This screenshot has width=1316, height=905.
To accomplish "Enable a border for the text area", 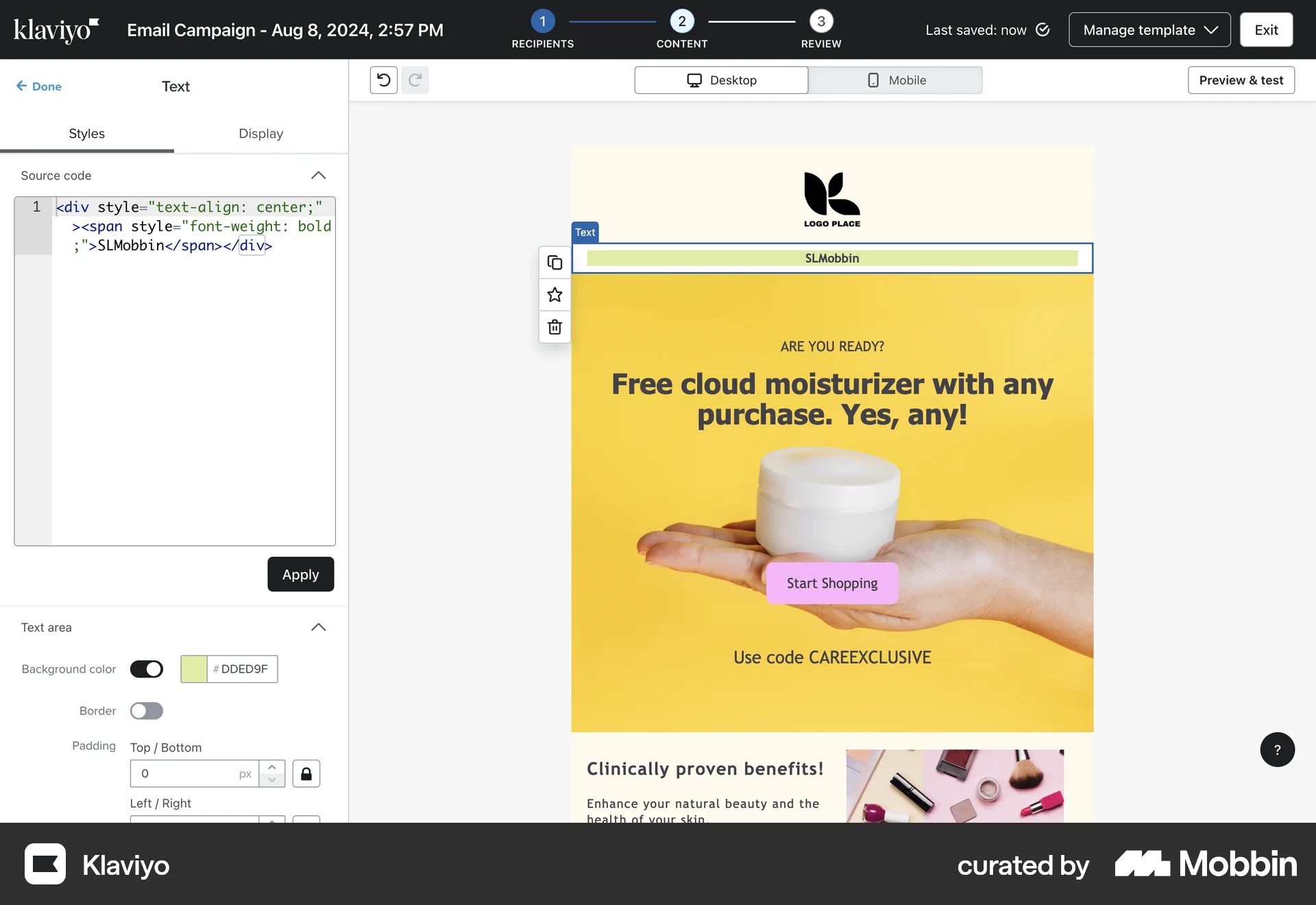I will [146, 711].
